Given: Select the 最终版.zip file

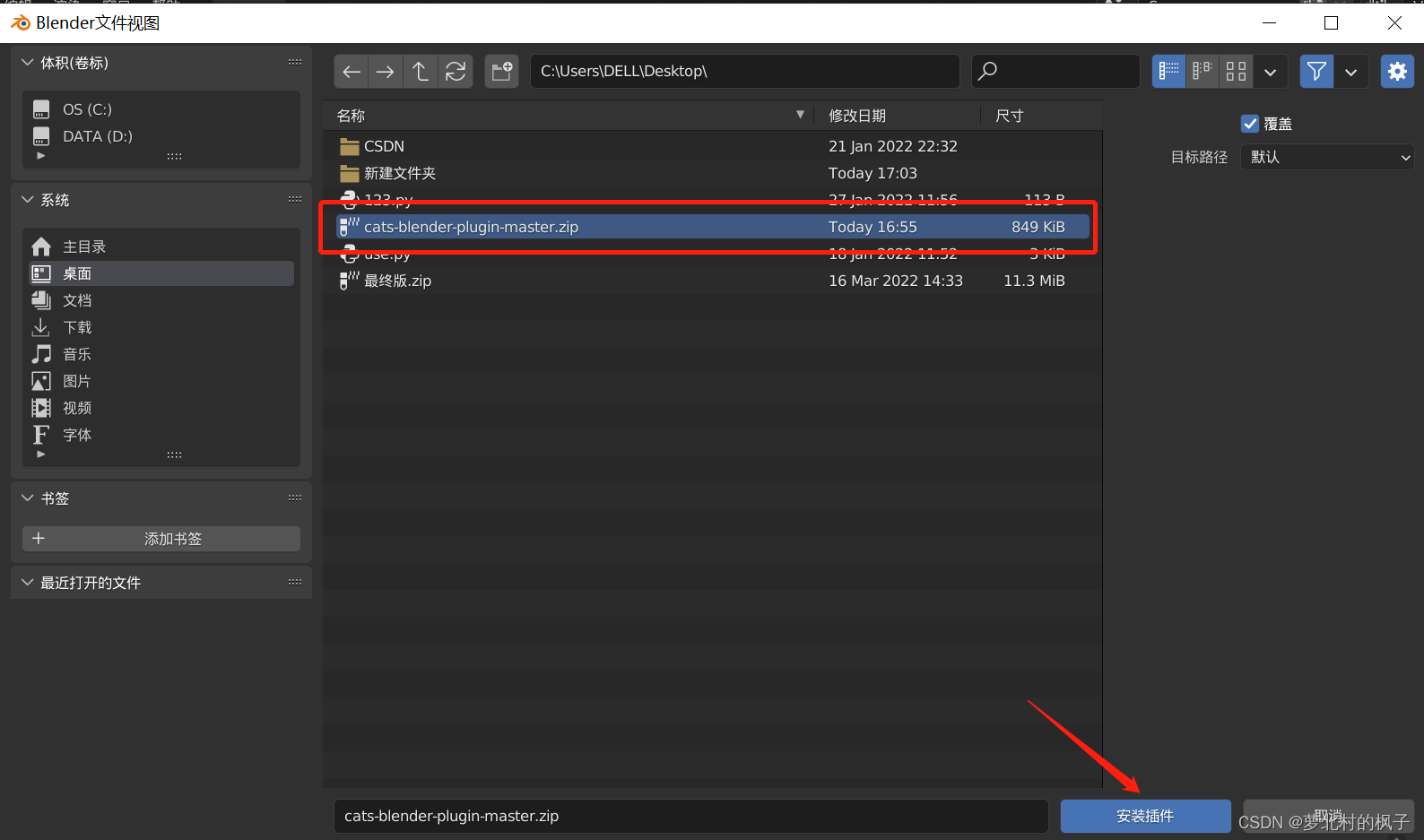Looking at the screenshot, I should click(713, 281).
